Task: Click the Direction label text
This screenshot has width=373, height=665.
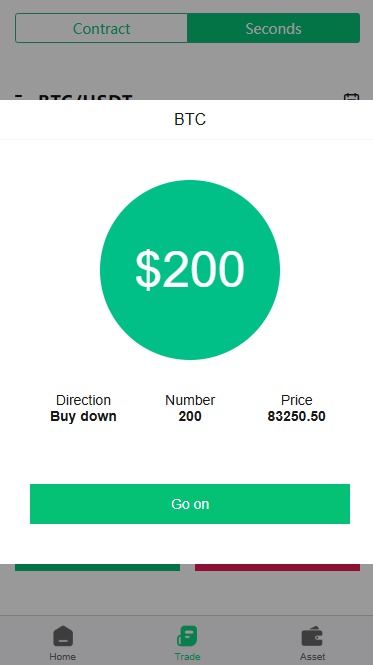Action: coord(83,400)
